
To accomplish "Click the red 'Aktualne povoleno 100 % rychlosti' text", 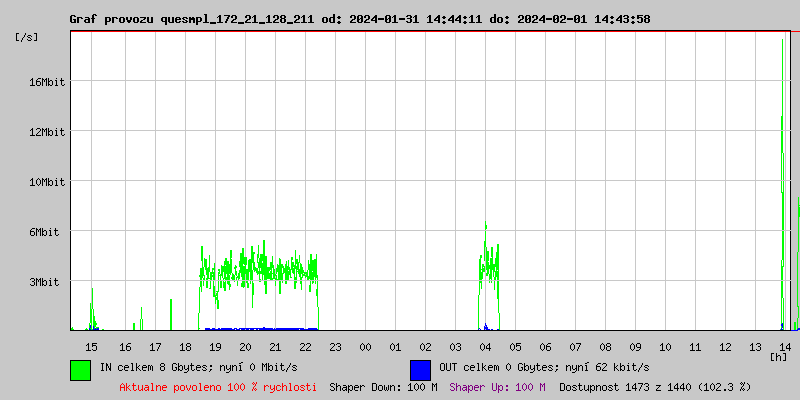I will click(x=218, y=386).
